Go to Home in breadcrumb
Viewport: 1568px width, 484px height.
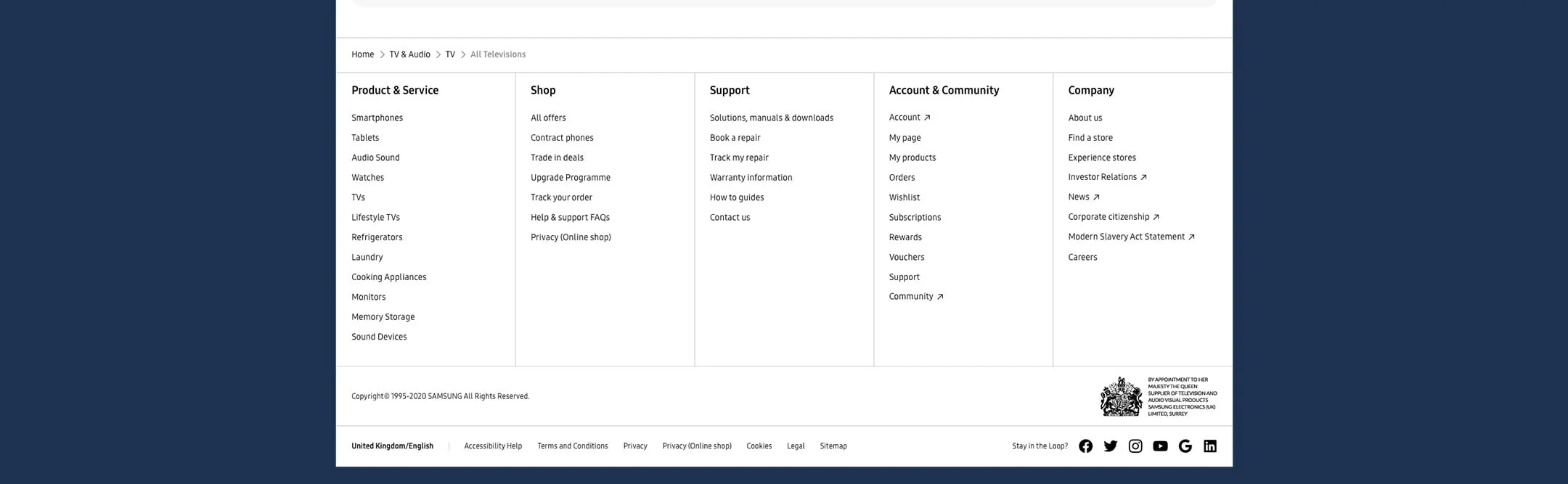(x=362, y=54)
